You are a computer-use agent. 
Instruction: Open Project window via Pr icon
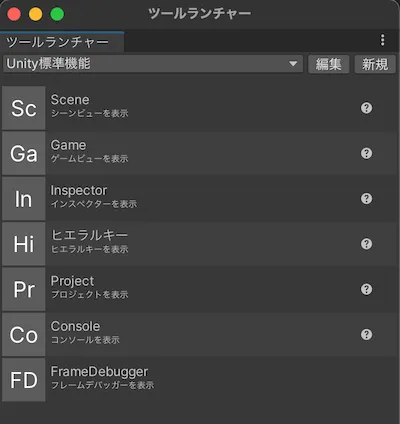click(24, 289)
